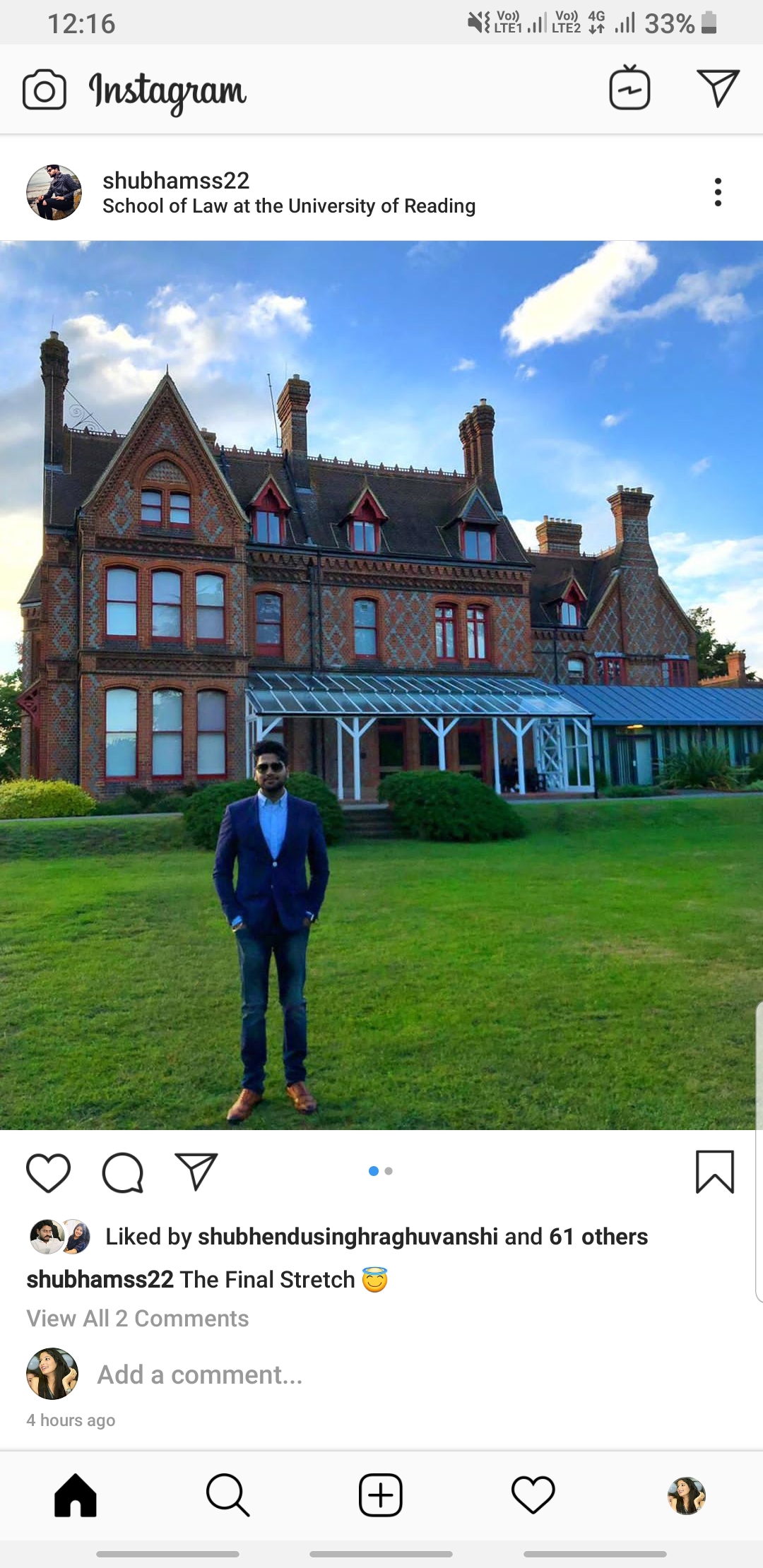
Task: Open direct messages paper plane icon
Action: pyautogui.click(x=718, y=88)
